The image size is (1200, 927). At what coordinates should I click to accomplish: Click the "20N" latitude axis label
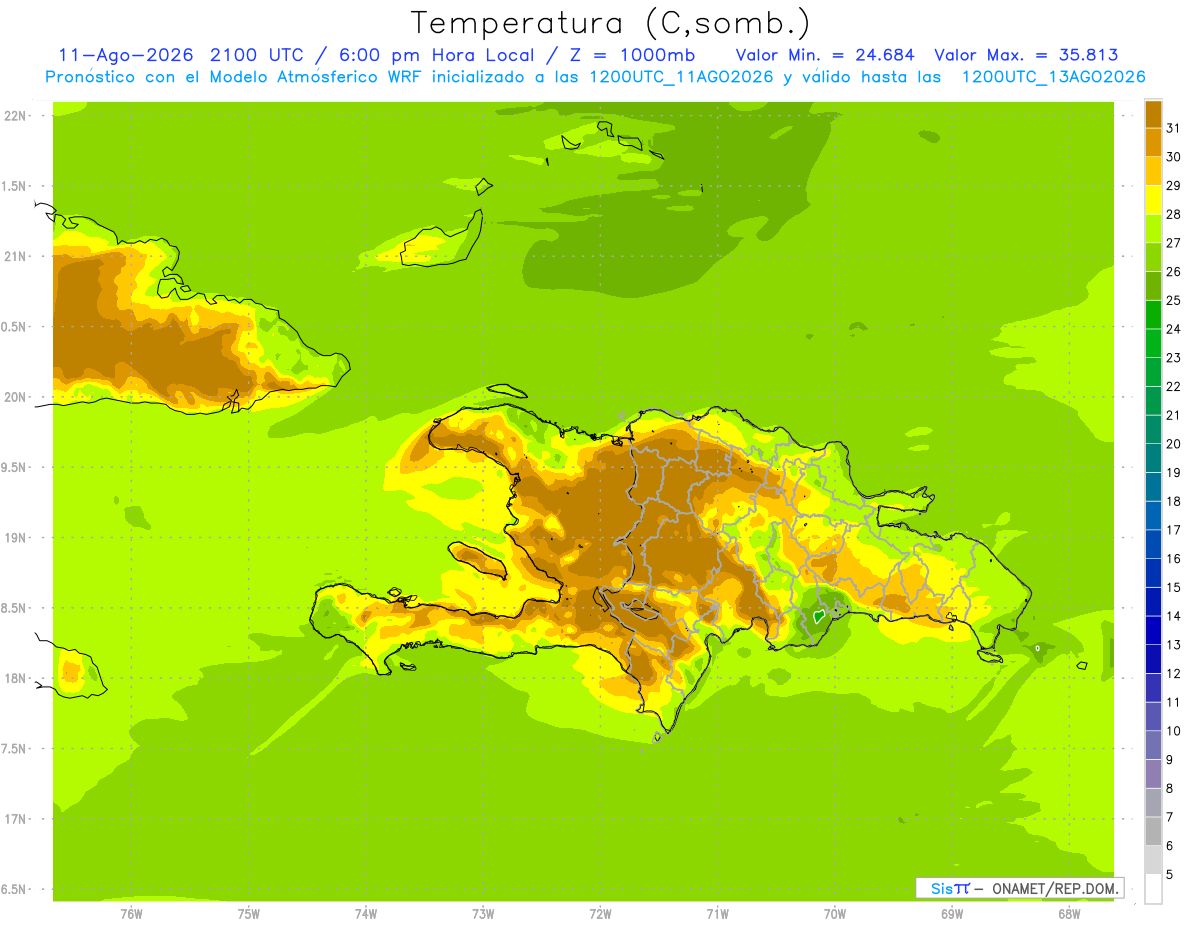coord(15,397)
